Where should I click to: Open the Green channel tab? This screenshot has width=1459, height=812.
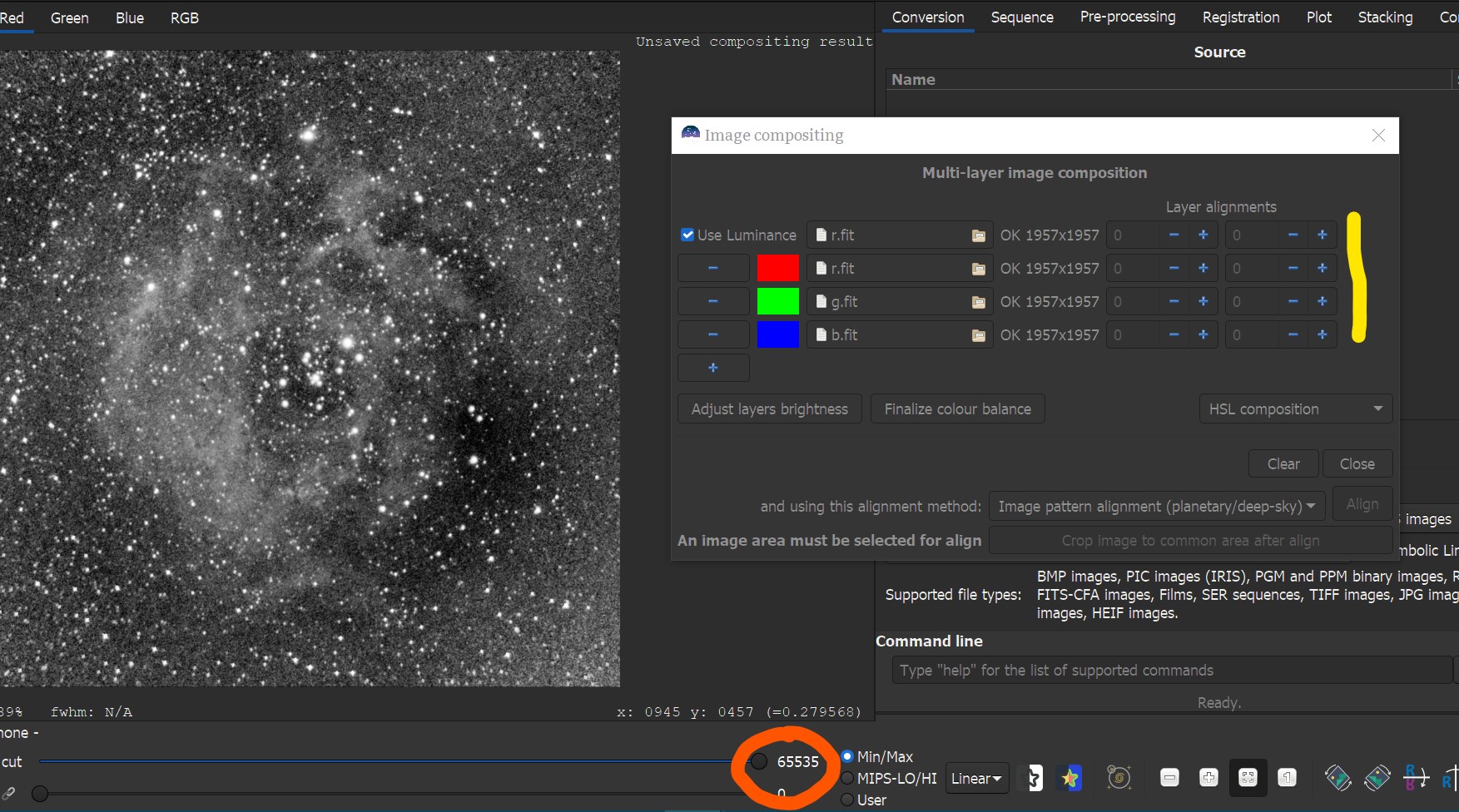69,17
